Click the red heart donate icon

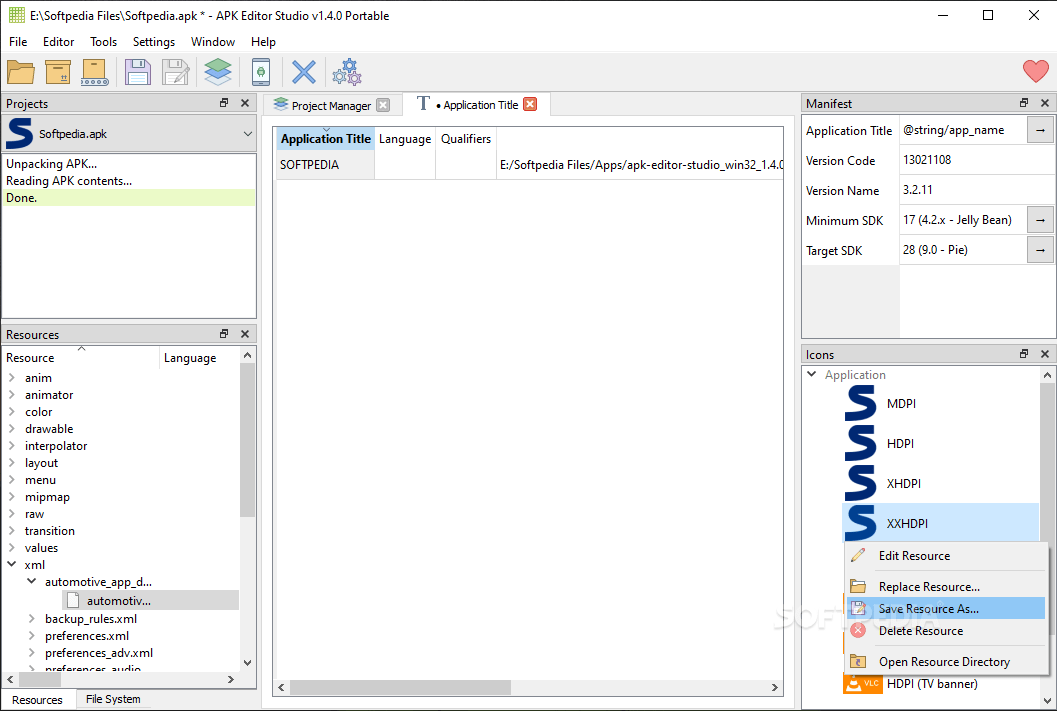(1035, 71)
